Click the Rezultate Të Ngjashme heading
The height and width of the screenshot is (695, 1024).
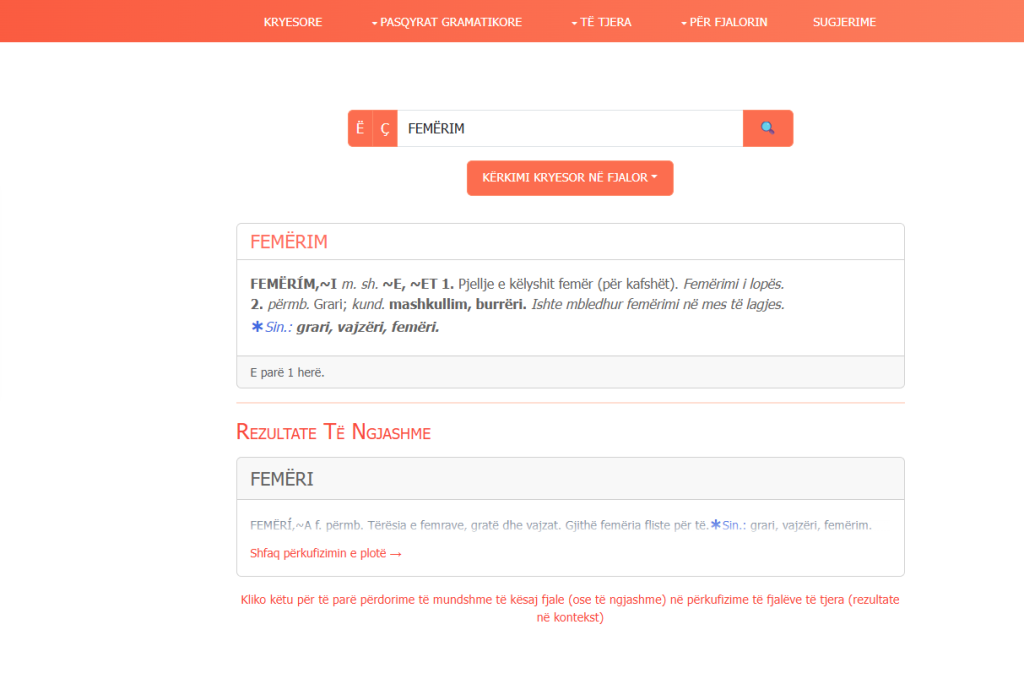[333, 432]
